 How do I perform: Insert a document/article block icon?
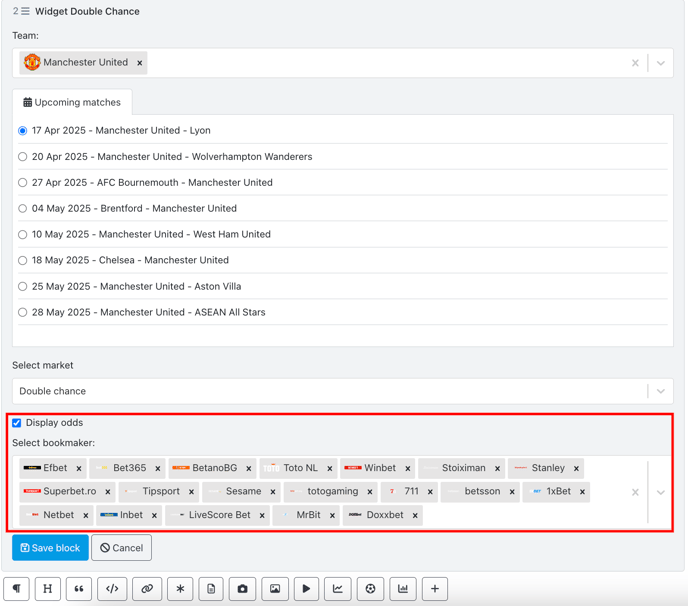pos(211,588)
